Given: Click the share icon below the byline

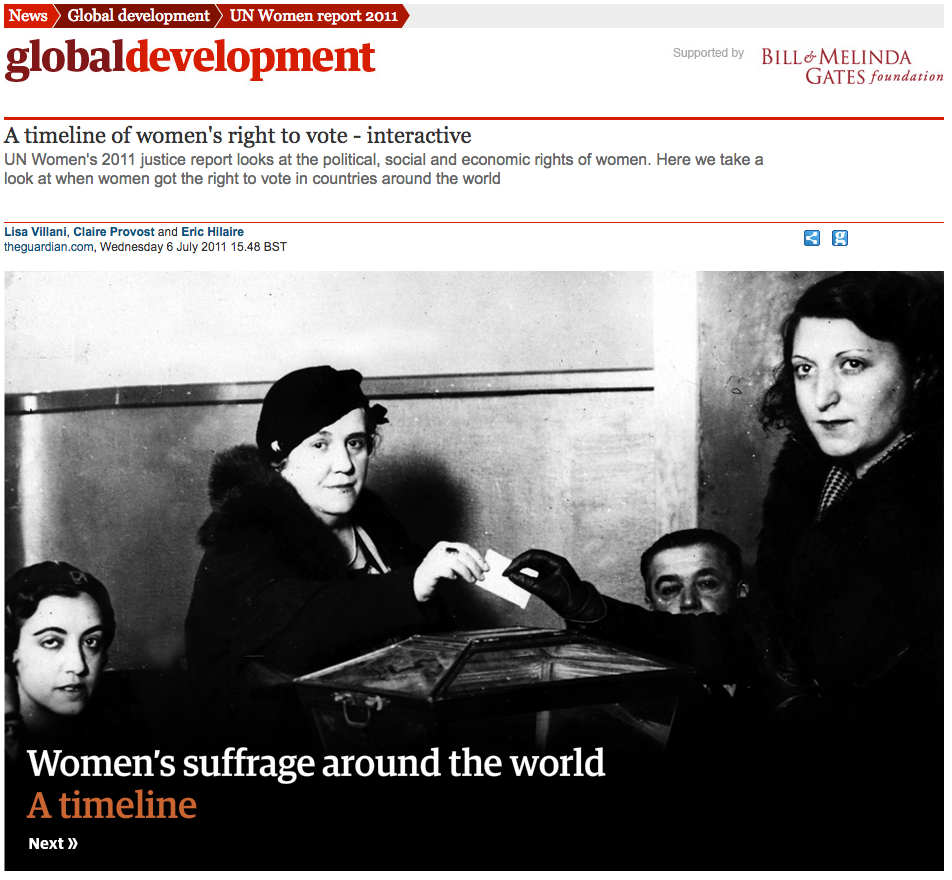Looking at the screenshot, I should (x=811, y=238).
